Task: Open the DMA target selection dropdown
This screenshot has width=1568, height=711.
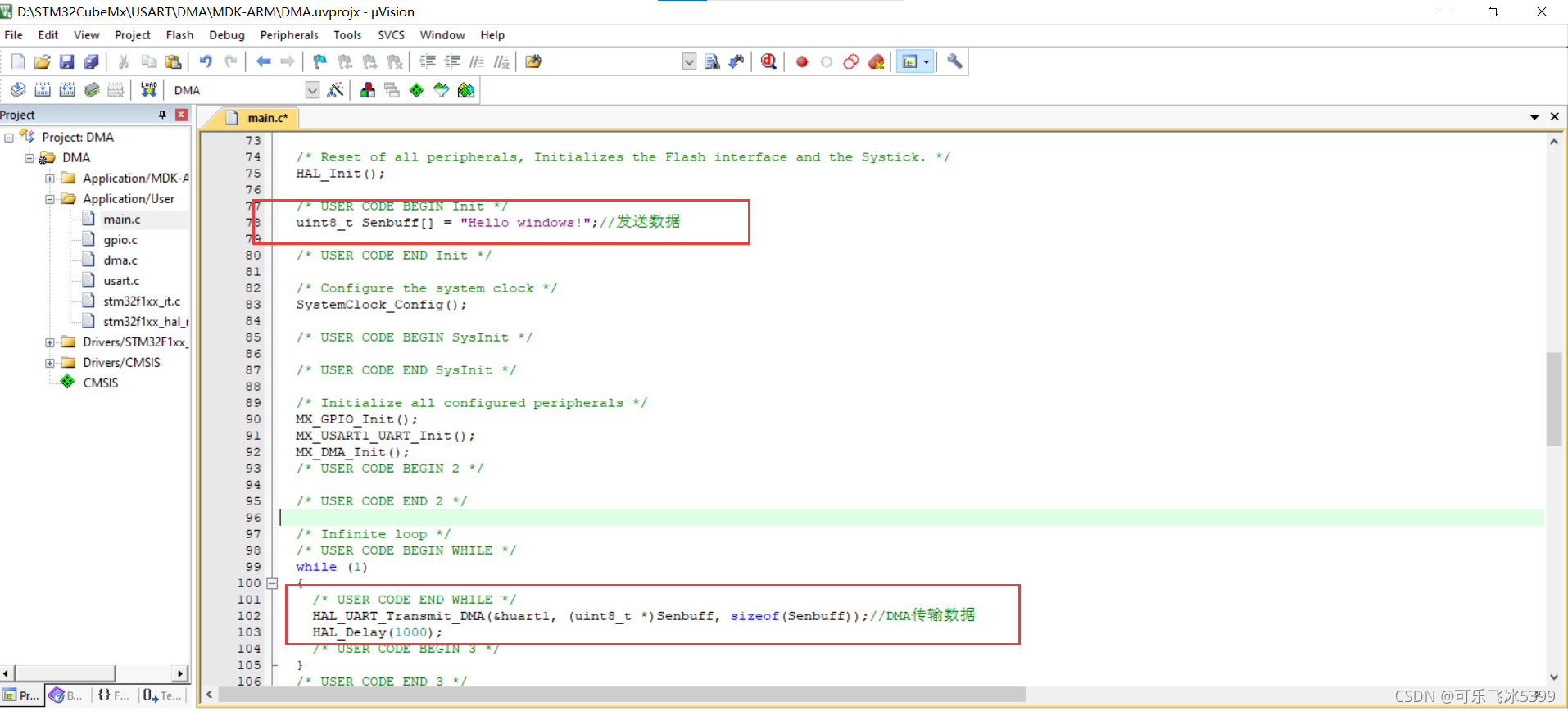Action: pos(312,90)
